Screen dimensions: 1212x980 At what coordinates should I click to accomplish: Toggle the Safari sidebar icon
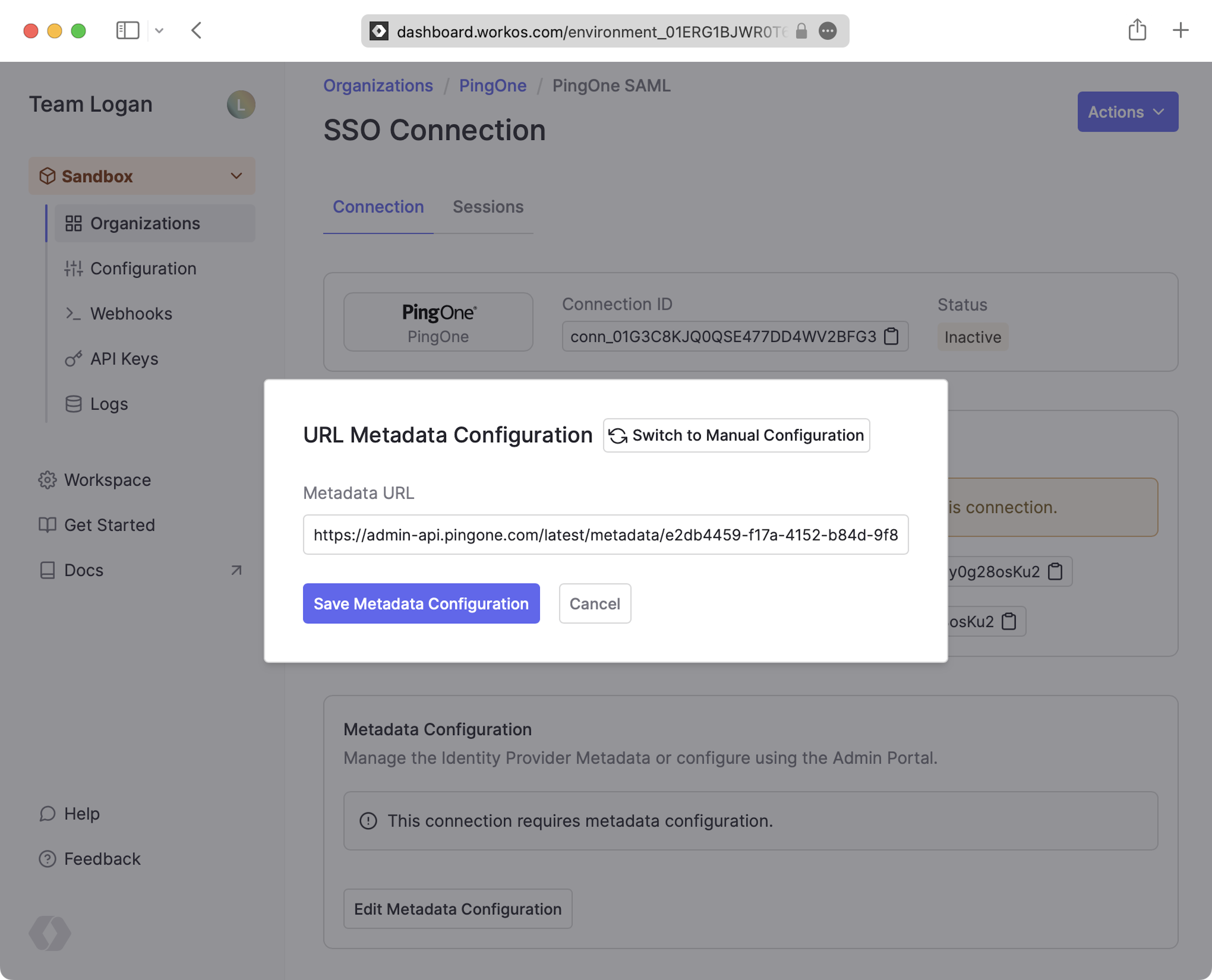click(x=128, y=31)
